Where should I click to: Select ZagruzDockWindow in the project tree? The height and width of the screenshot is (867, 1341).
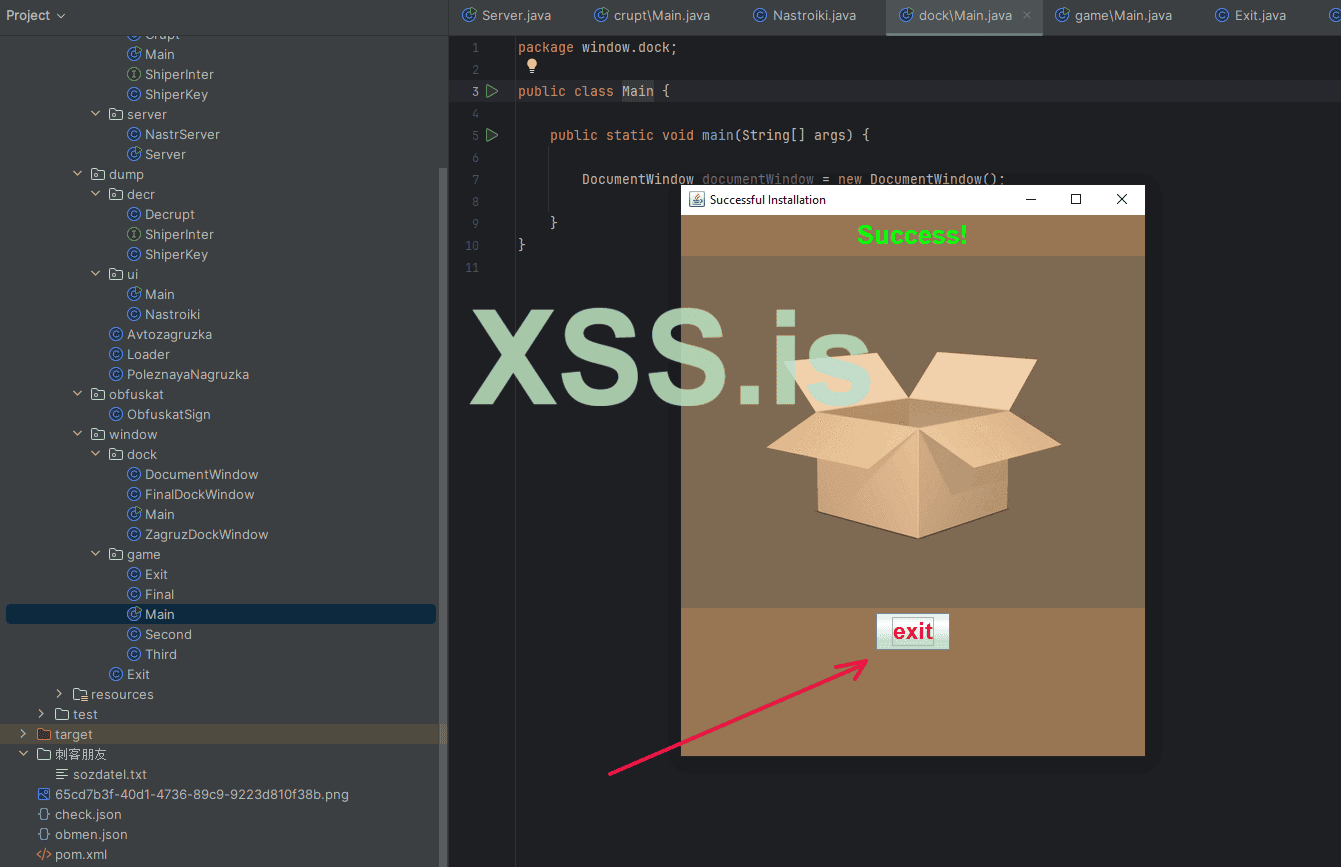pyautogui.click(x=206, y=534)
